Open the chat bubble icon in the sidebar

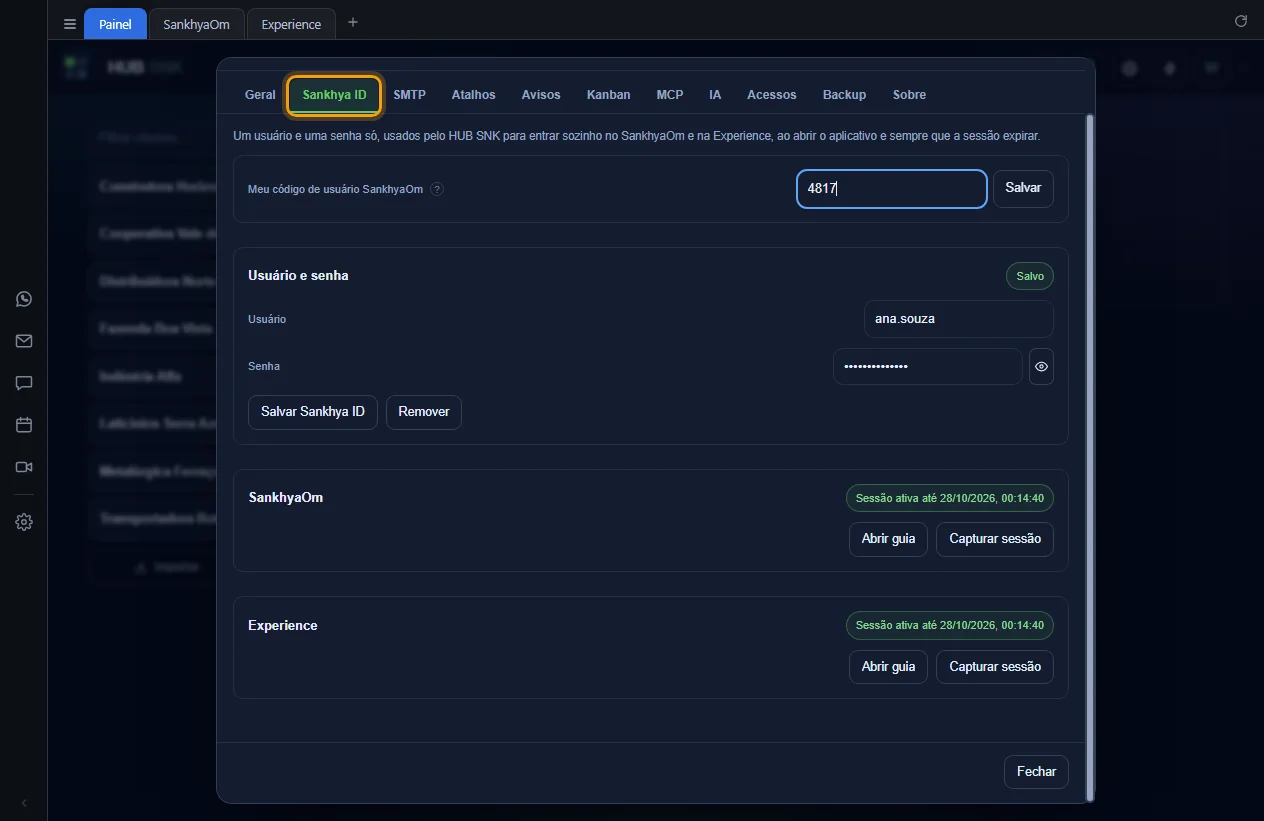(24, 383)
